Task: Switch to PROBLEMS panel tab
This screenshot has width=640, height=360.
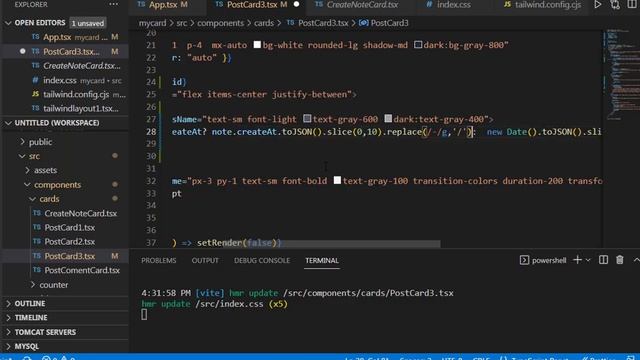Action: [159, 260]
